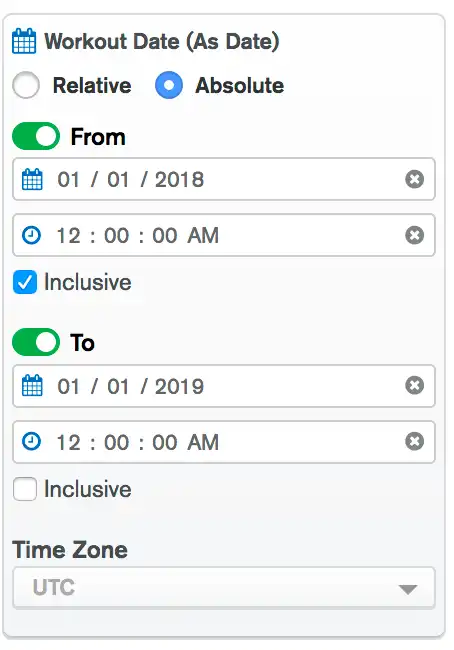The image size is (454, 650).
Task: Clear the To time field with X icon
Action: (414, 441)
